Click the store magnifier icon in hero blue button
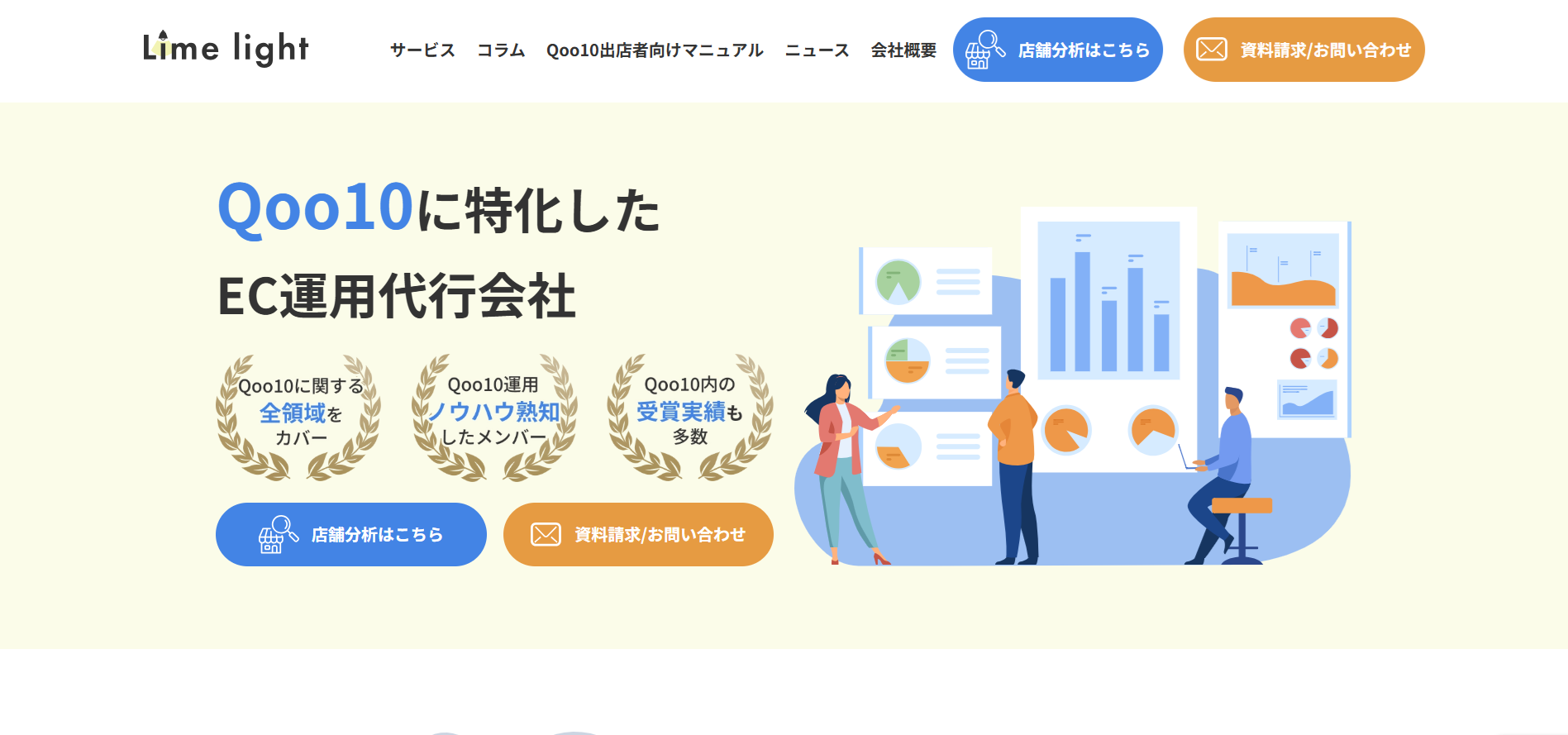This screenshot has height=735, width=1568. 278,535
